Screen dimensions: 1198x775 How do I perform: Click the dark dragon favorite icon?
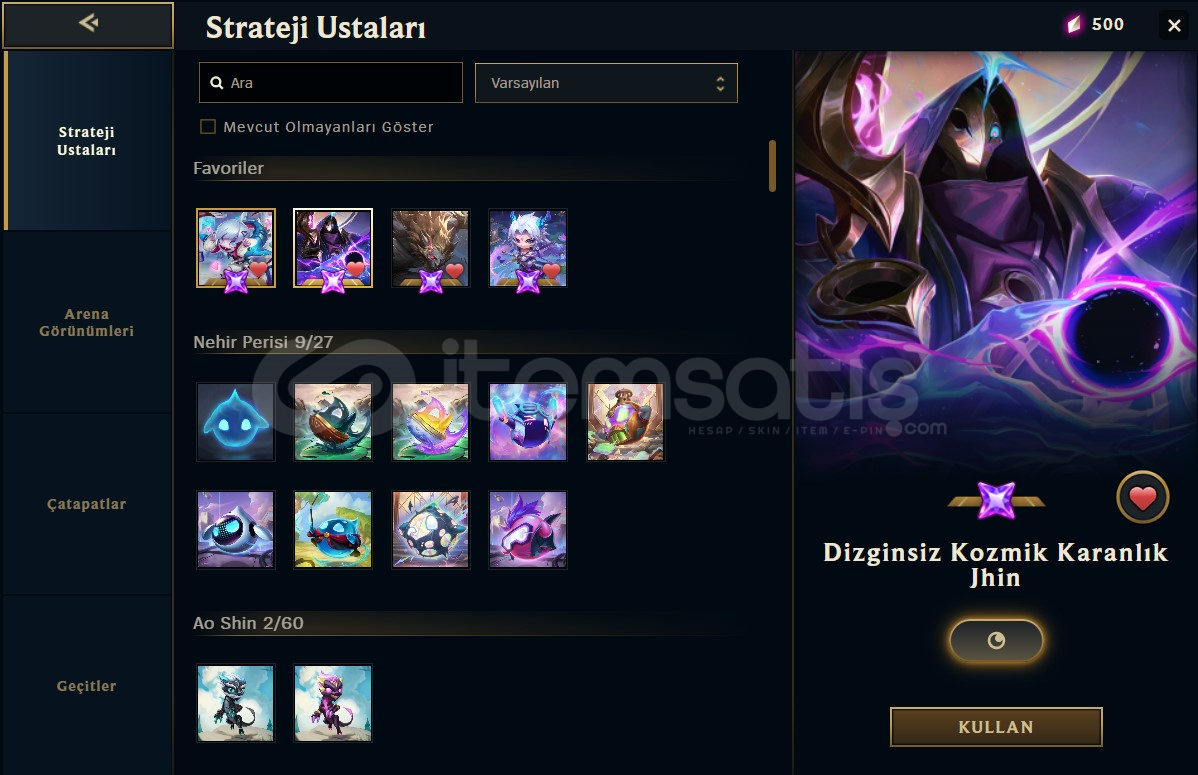tap(430, 249)
